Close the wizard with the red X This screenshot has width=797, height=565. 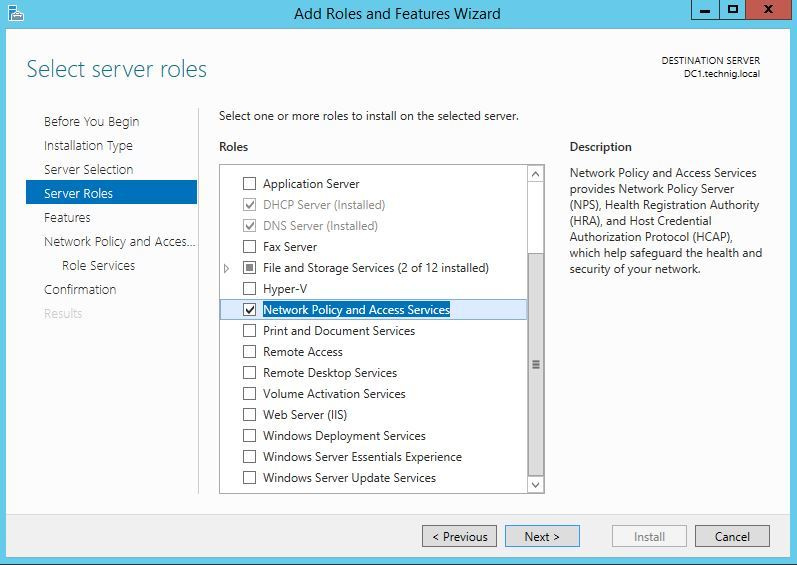coord(770,11)
